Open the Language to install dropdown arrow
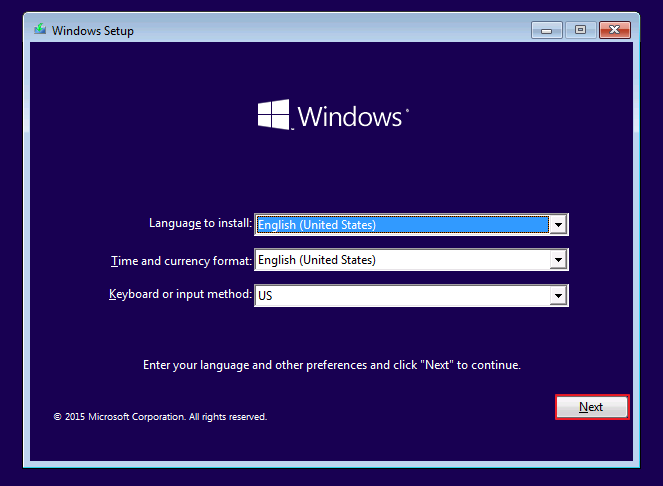 (x=558, y=225)
